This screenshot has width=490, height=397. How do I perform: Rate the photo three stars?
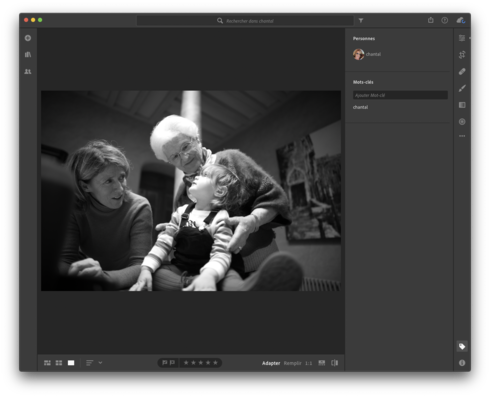click(201, 363)
